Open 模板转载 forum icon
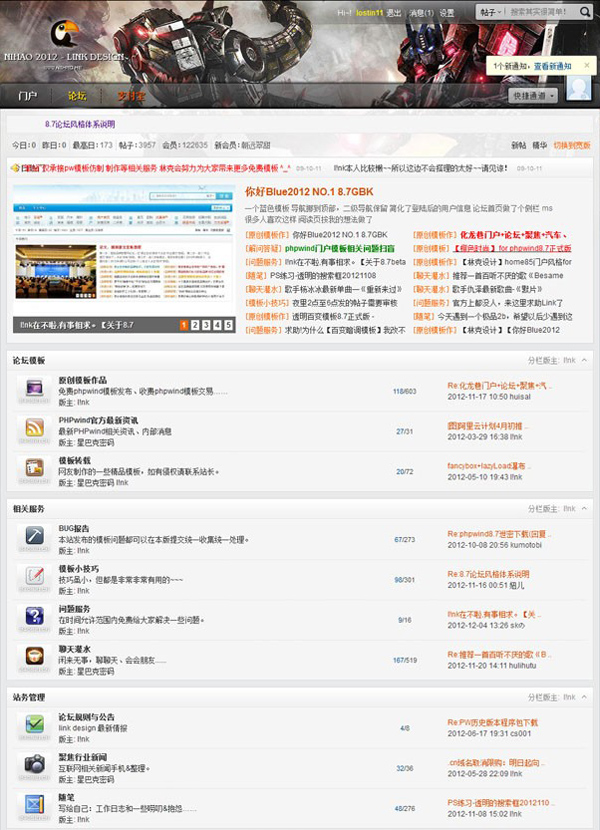 [x=34, y=468]
